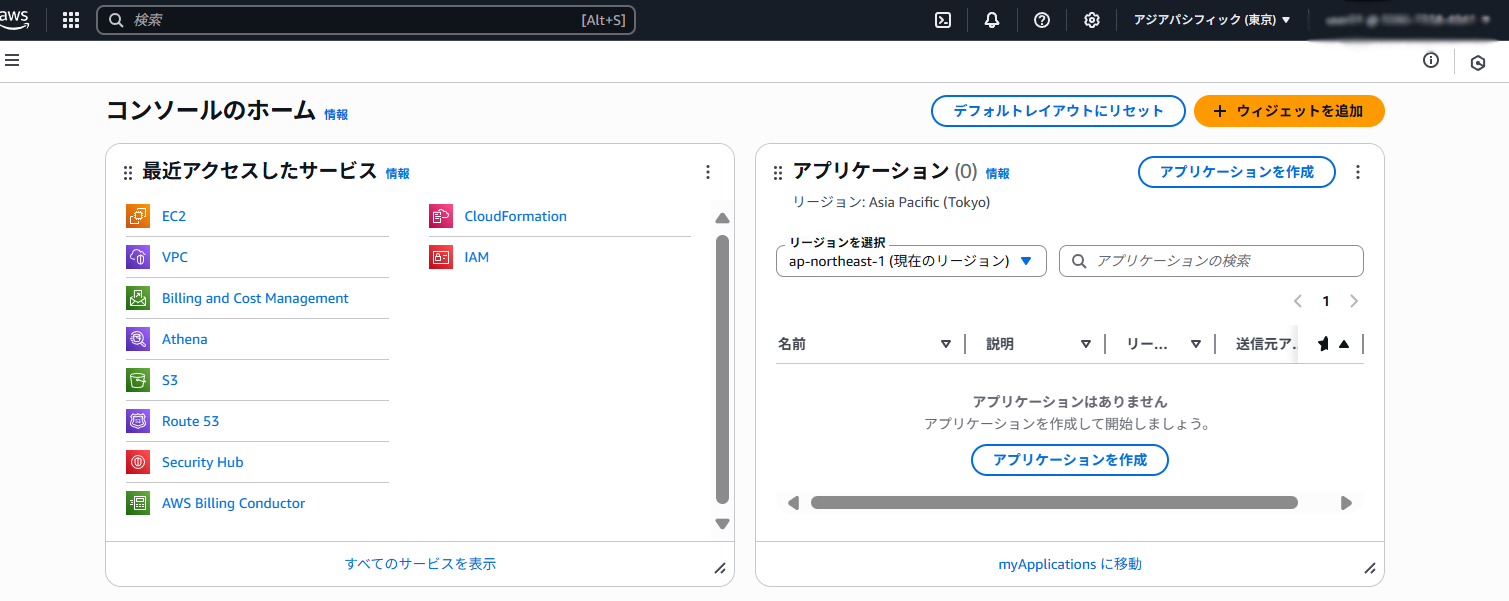The height and width of the screenshot is (601, 1509).
Task: Click the デフォルトレイアウトにリセット button
Action: (1058, 111)
